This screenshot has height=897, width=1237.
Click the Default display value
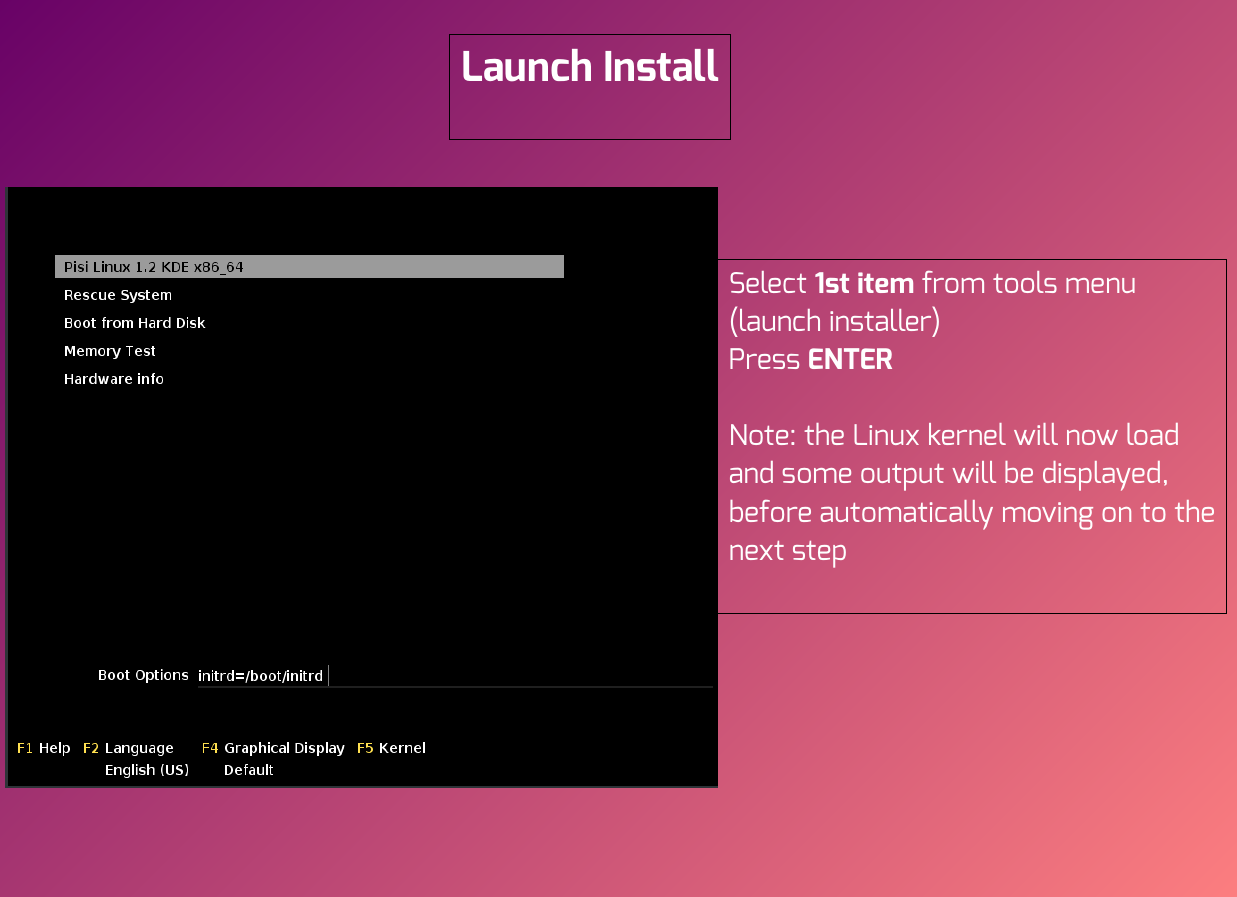249,770
